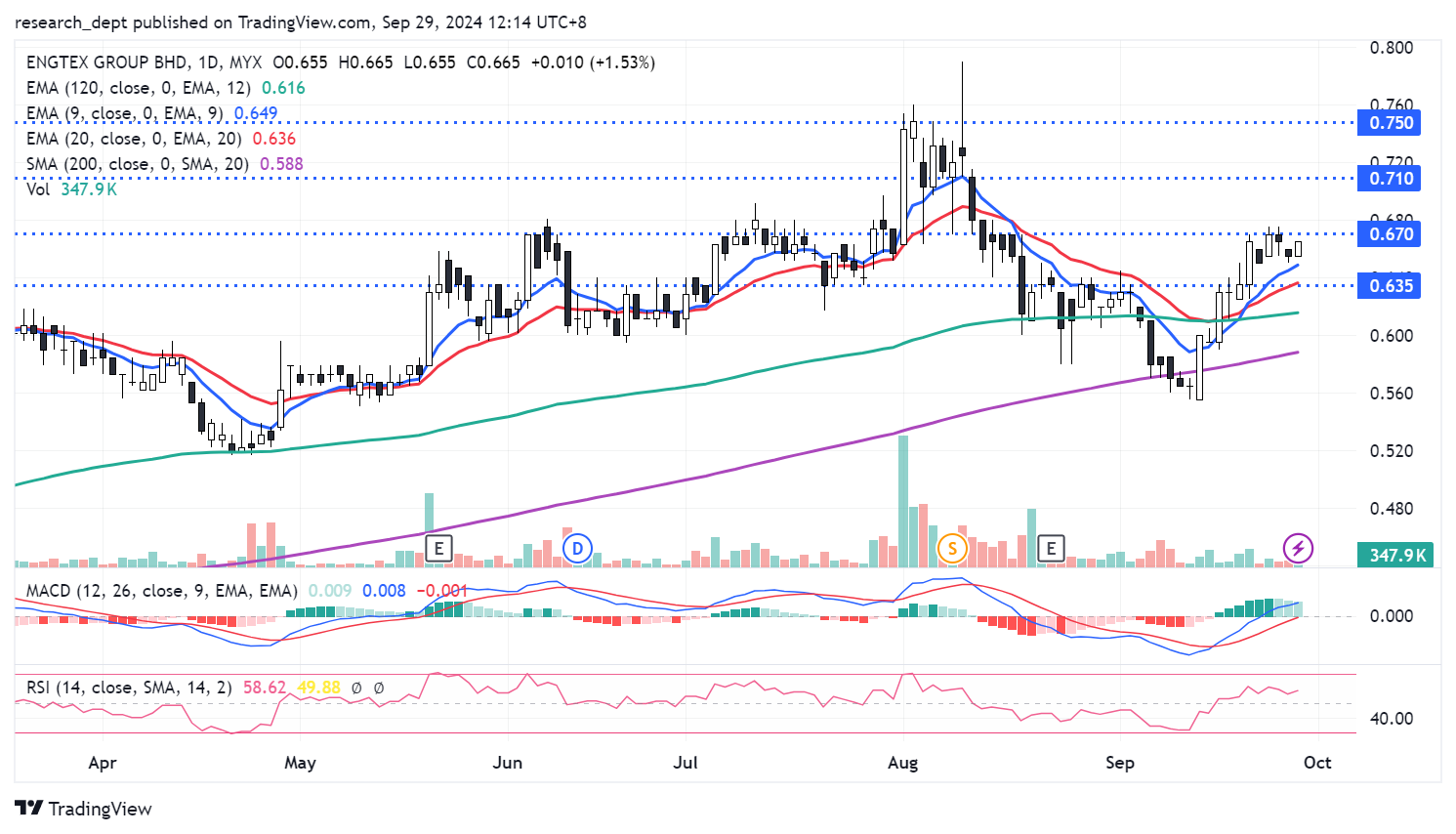
Task: Click the Aug label on time axis
Action: pyautogui.click(x=902, y=763)
